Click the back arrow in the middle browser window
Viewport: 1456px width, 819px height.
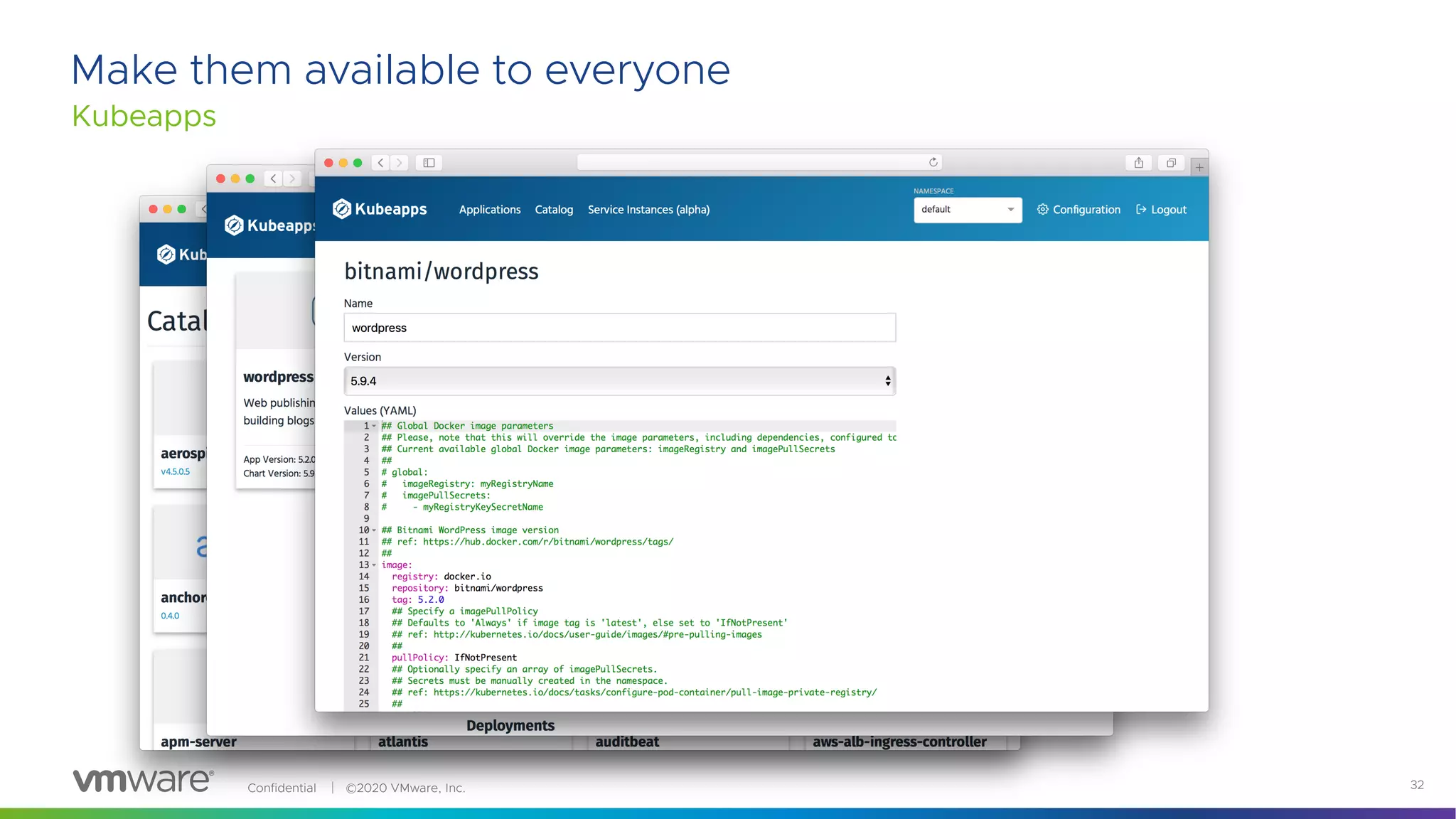(x=273, y=178)
